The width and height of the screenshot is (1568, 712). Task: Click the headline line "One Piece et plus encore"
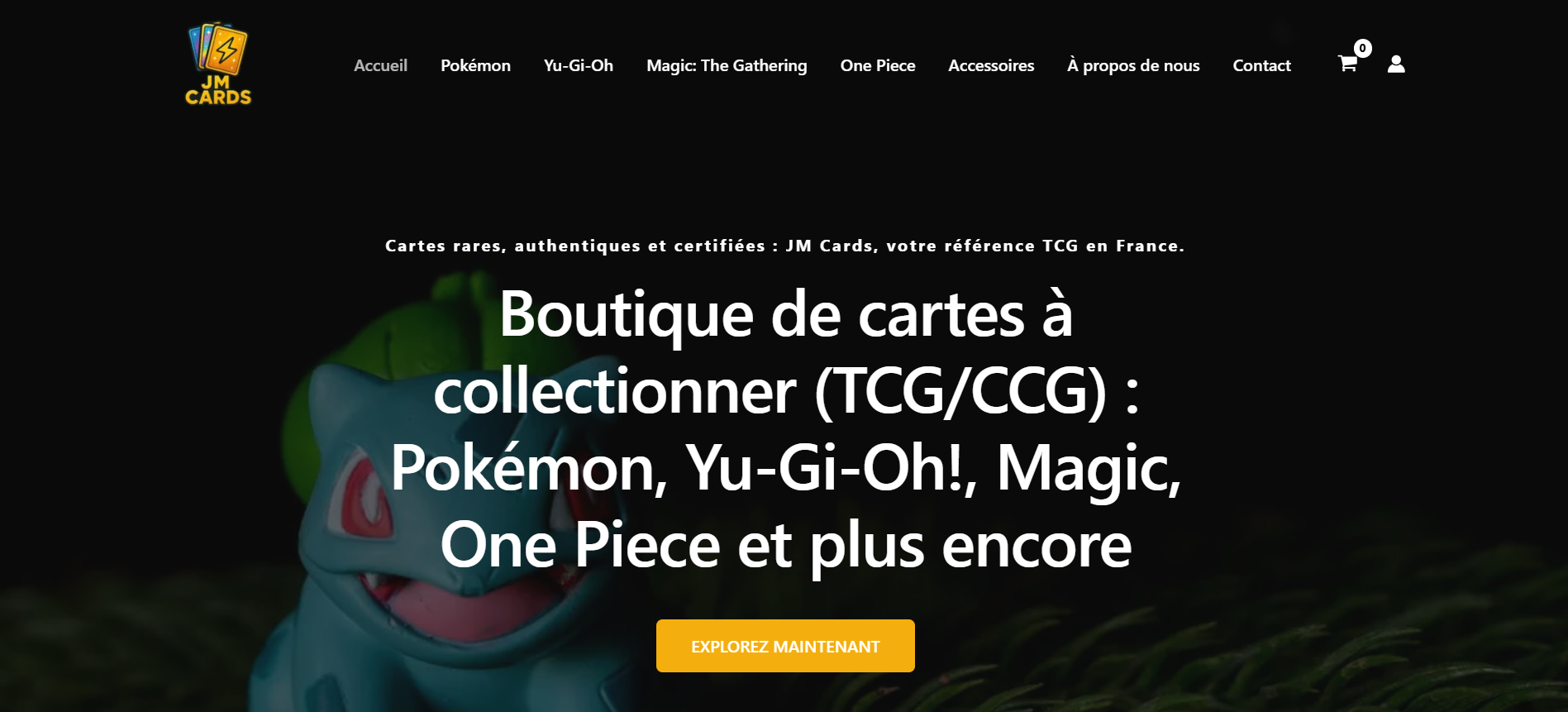[785, 545]
